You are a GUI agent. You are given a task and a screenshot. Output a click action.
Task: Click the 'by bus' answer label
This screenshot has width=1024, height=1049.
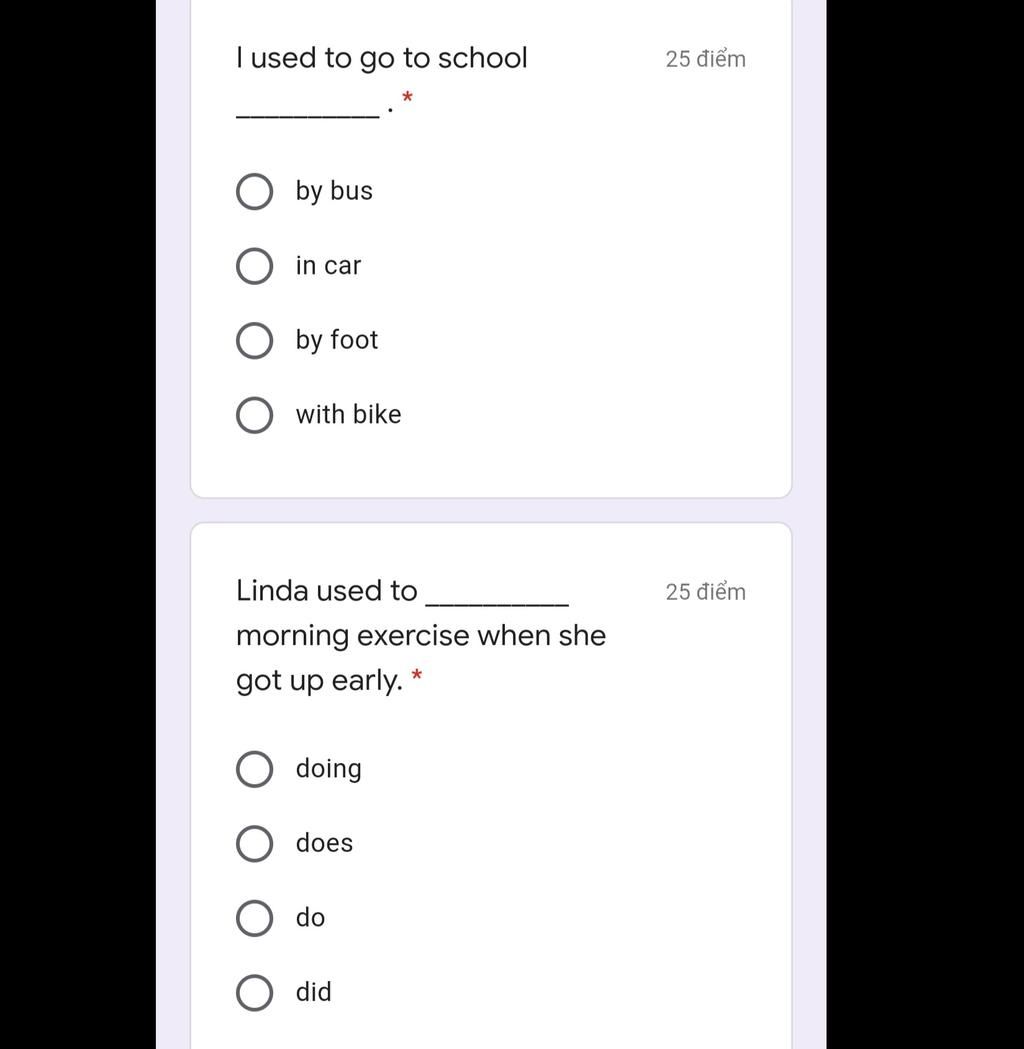(334, 191)
